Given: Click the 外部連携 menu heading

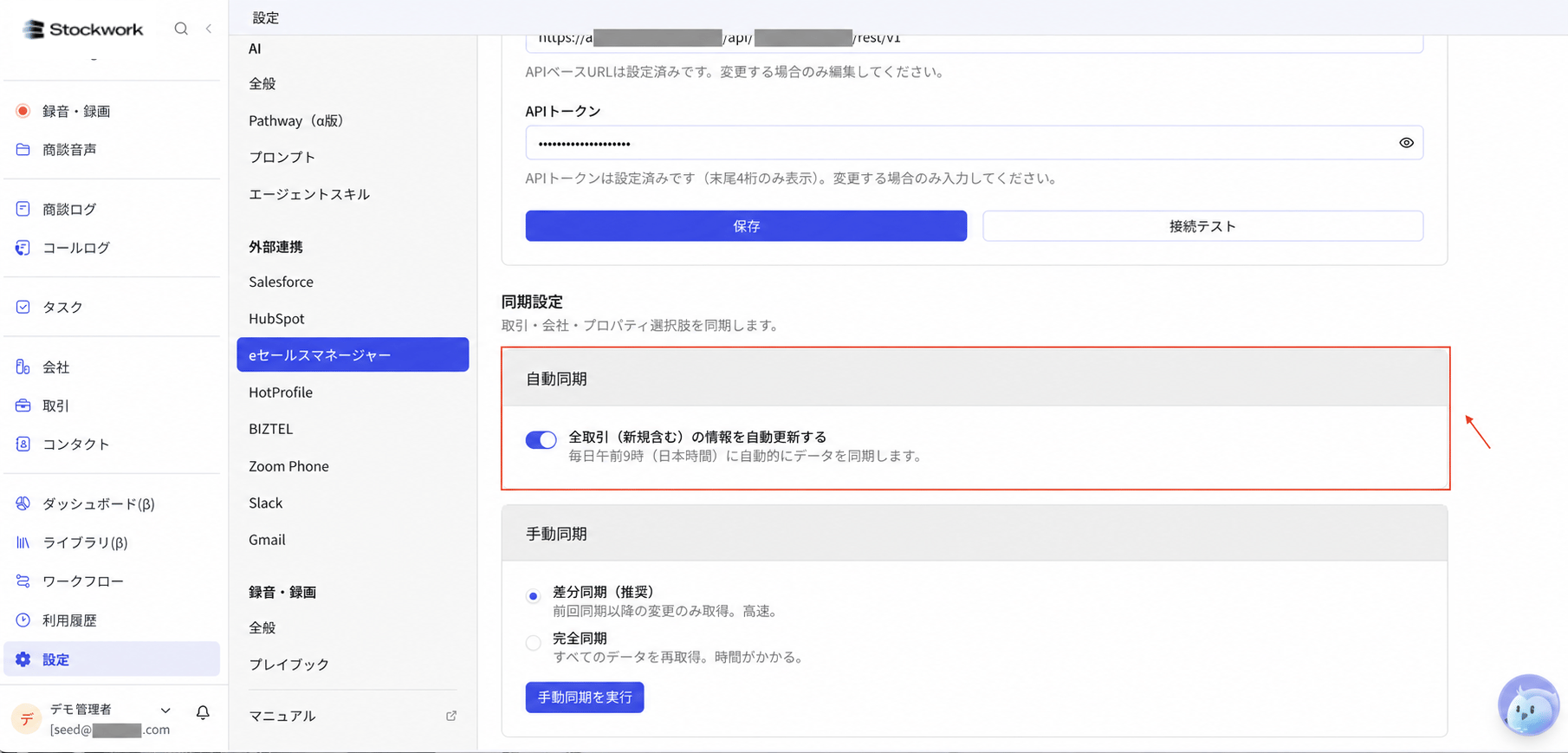Looking at the screenshot, I should pos(275,247).
